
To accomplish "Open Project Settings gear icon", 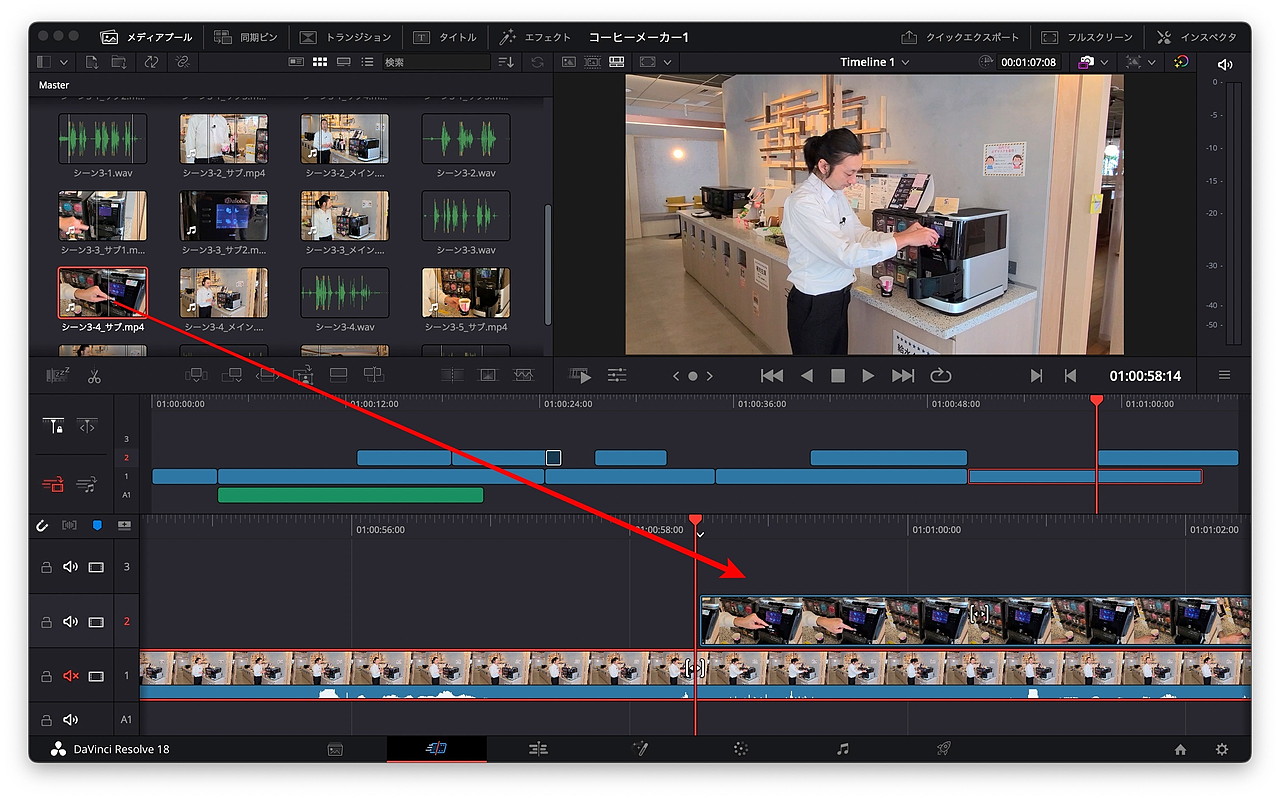I will [1221, 750].
